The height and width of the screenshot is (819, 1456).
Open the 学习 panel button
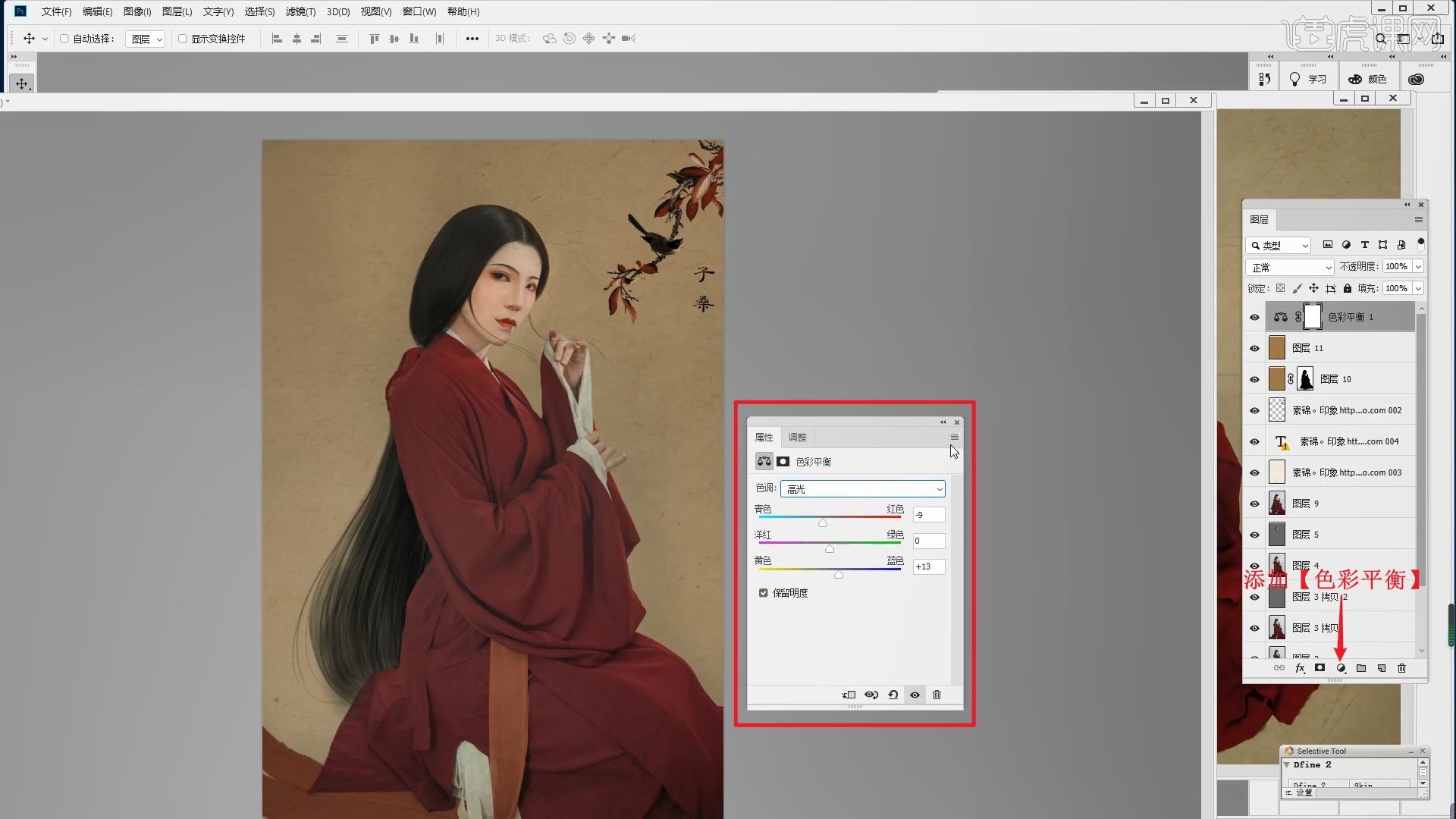pyautogui.click(x=1308, y=79)
